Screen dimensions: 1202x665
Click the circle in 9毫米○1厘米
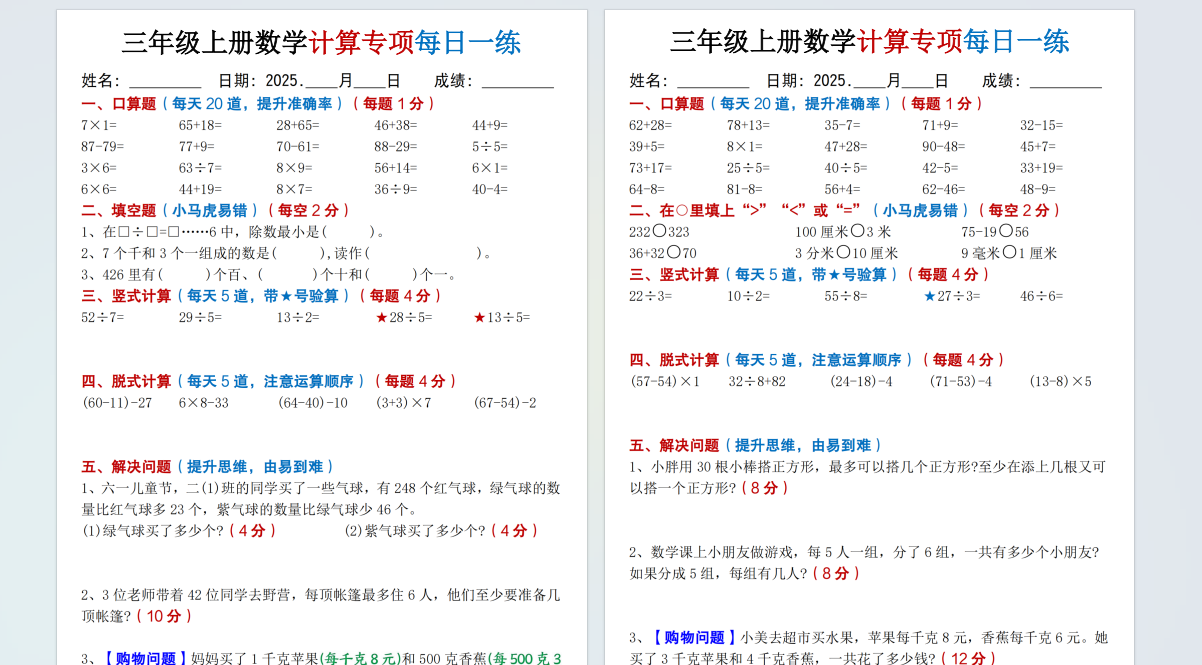tap(1008, 253)
